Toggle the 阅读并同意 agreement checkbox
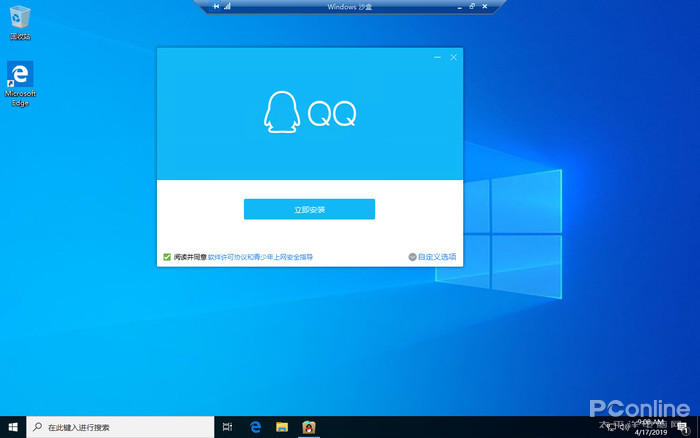 (x=167, y=257)
